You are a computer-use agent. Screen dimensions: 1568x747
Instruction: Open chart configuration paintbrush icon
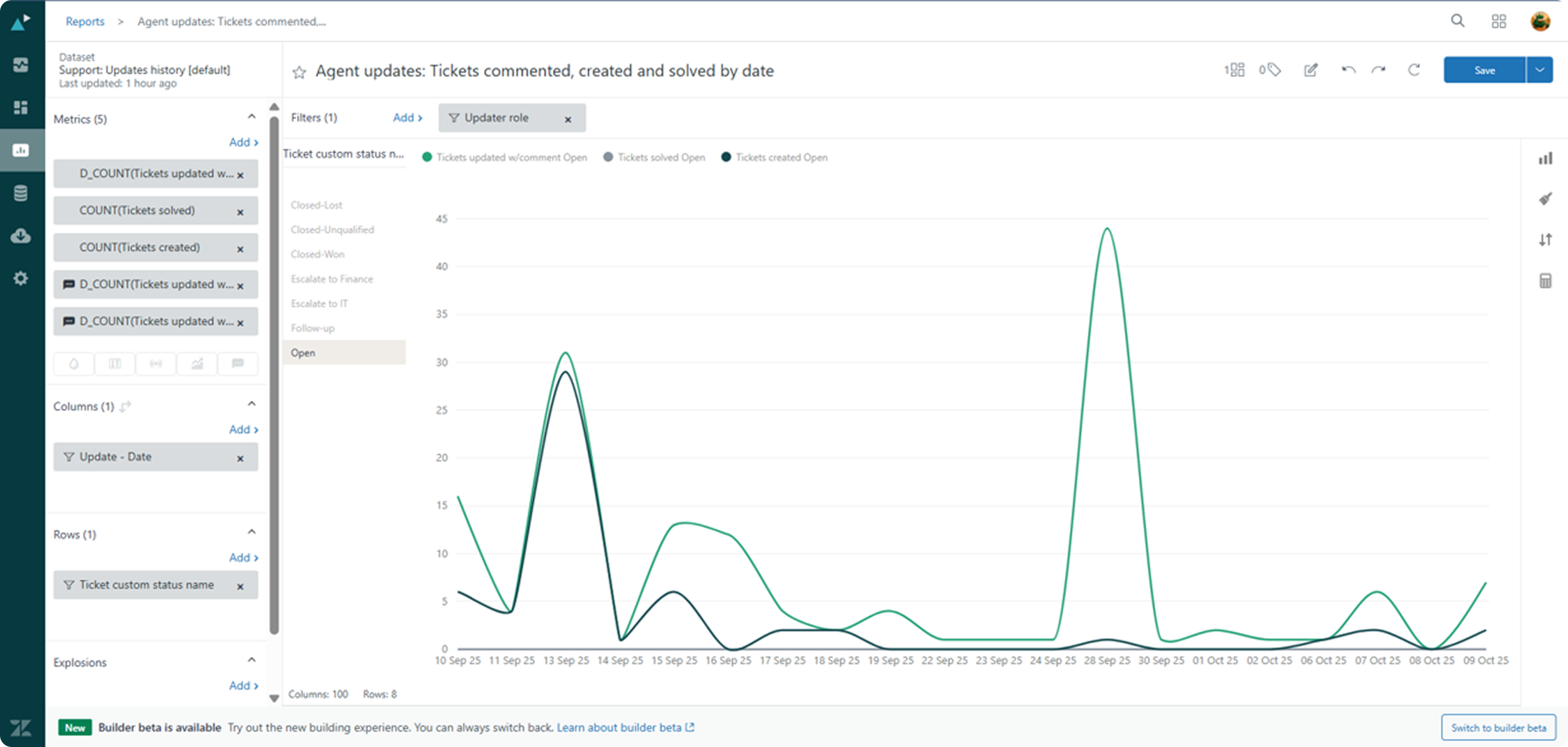coord(1545,199)
